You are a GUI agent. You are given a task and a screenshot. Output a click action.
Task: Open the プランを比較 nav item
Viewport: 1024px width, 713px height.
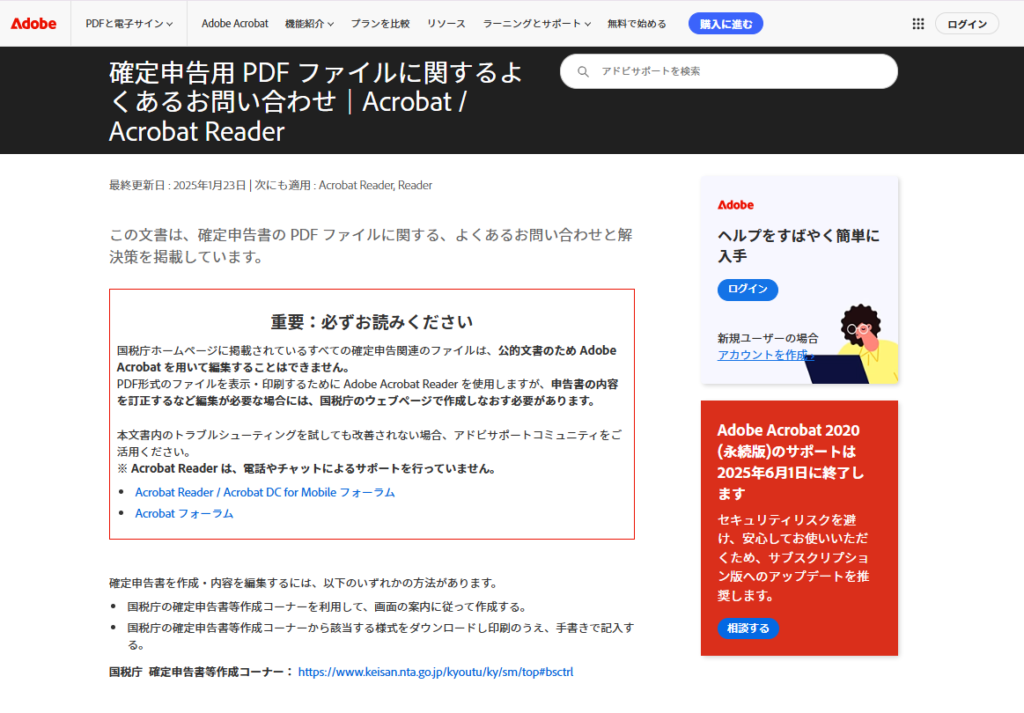click(380, 23)
